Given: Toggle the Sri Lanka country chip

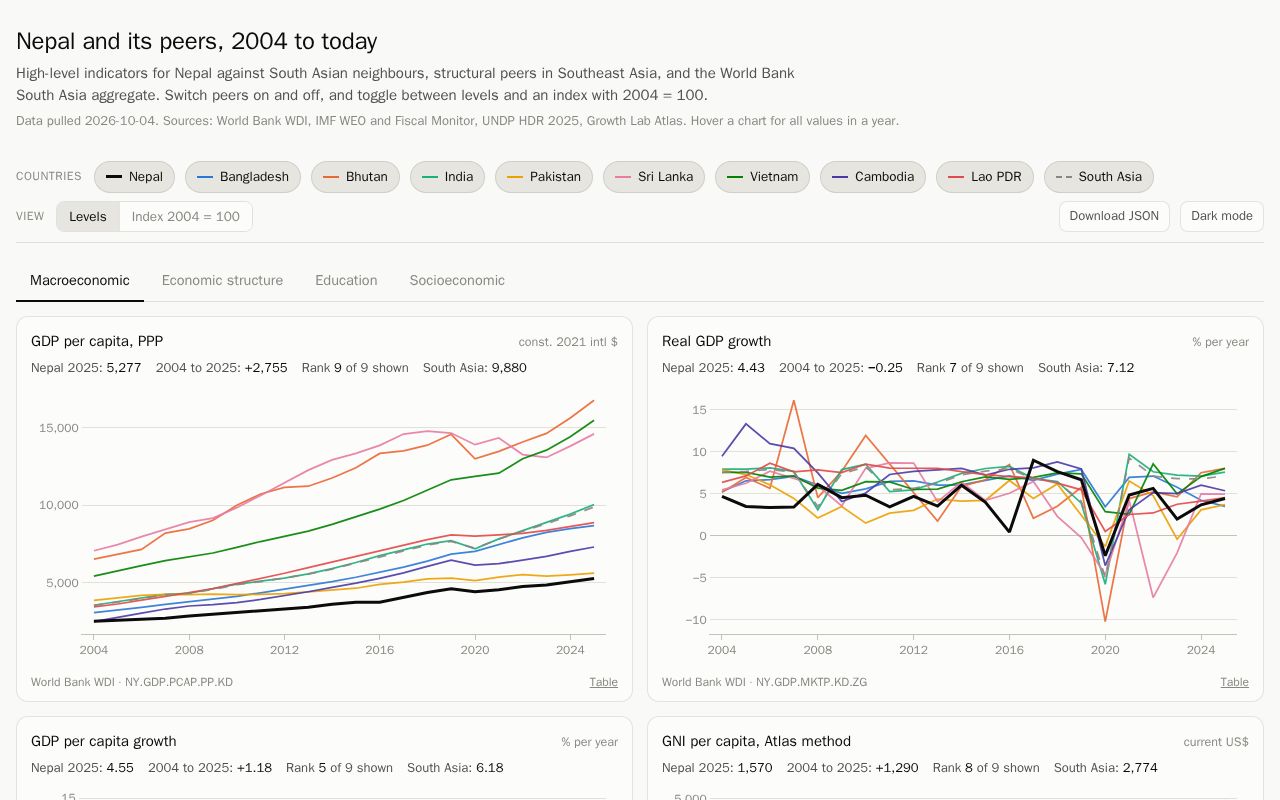Looking at the screenshot, I should click(x=654, y=177).
